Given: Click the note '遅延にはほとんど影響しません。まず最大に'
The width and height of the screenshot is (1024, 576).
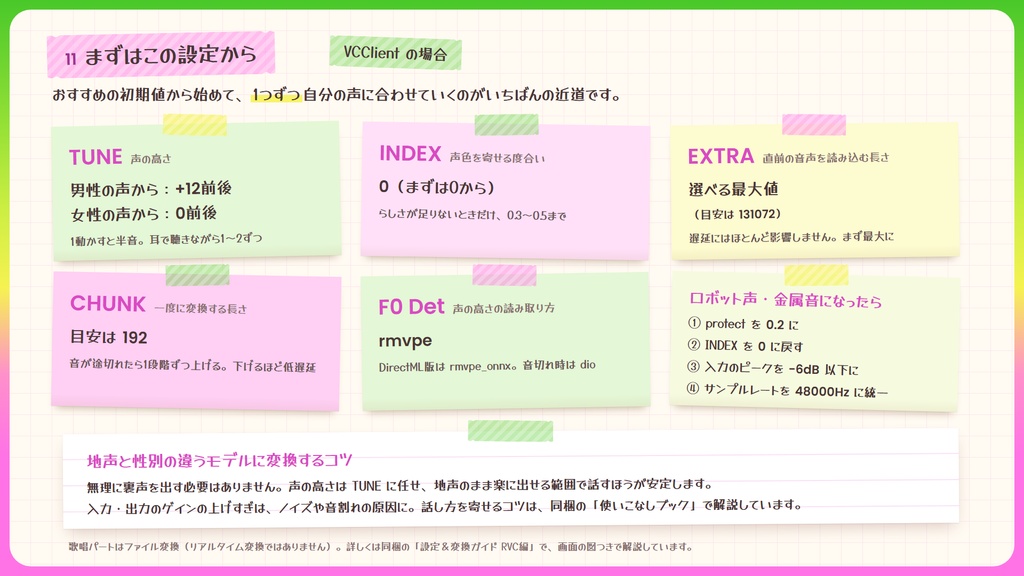Looking at the screenshot, I should click(x=791, y=237).
